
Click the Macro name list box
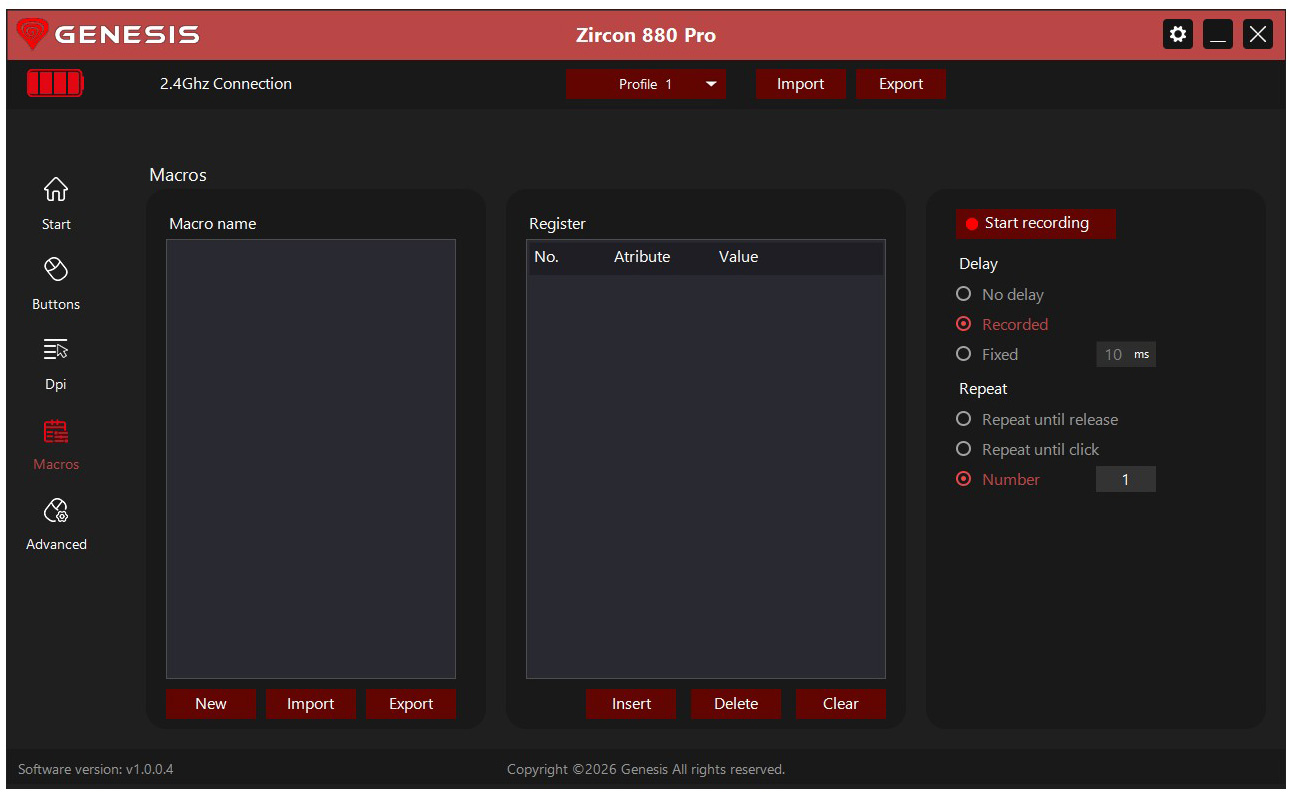tap(311, 459)
